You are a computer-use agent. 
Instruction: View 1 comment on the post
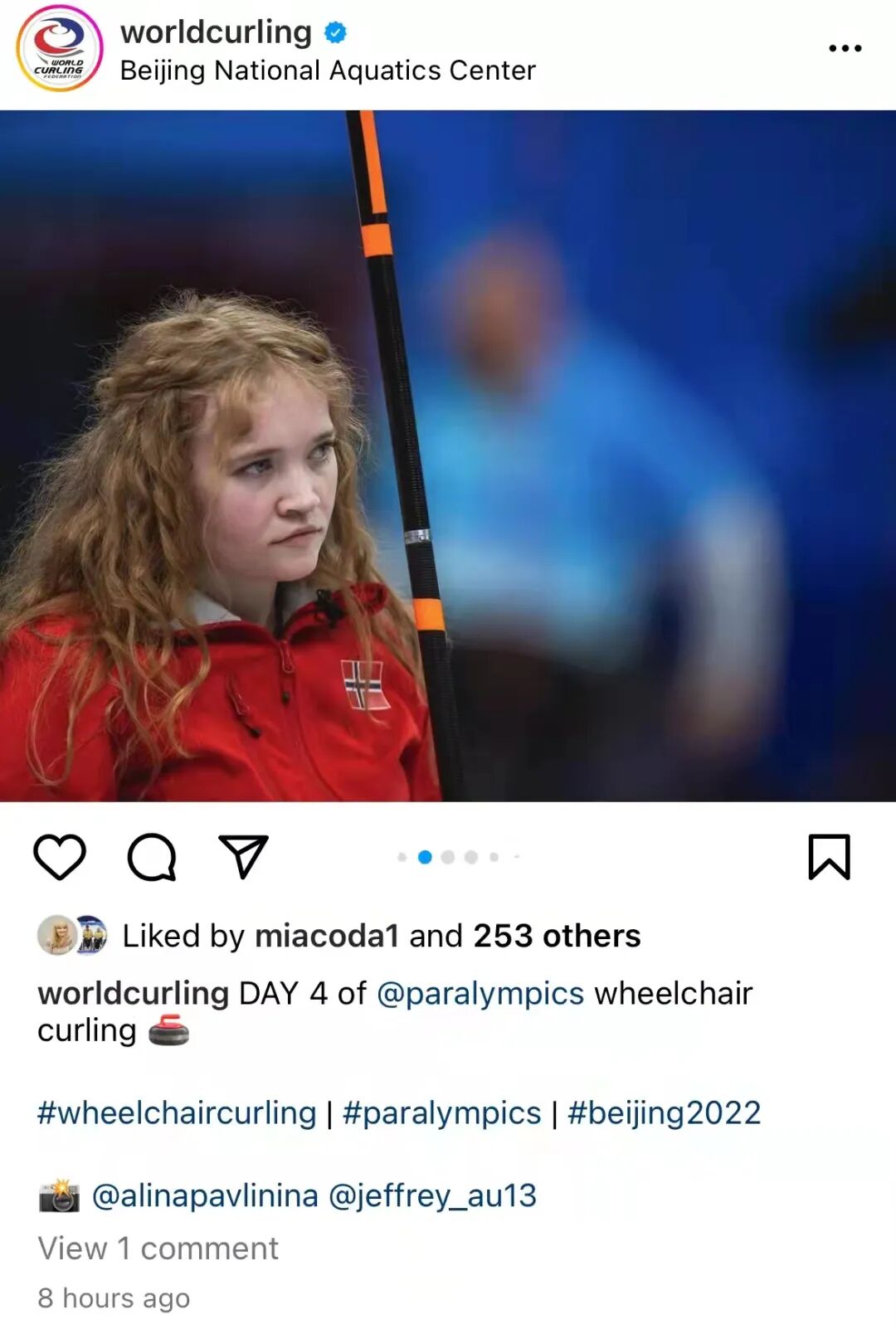(x=158, y=1248)
